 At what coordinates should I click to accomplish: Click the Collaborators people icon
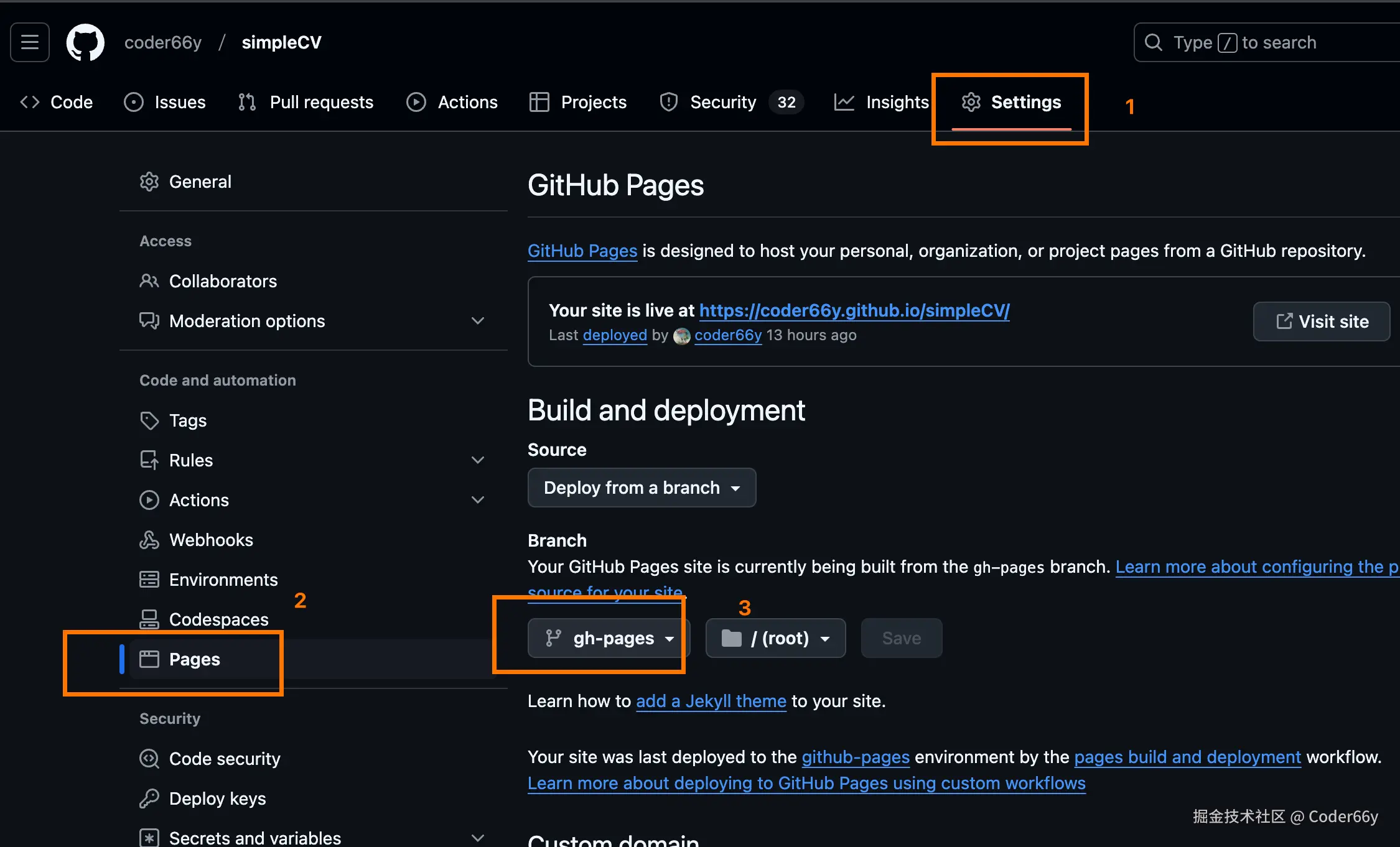click(x=149, y=281)
